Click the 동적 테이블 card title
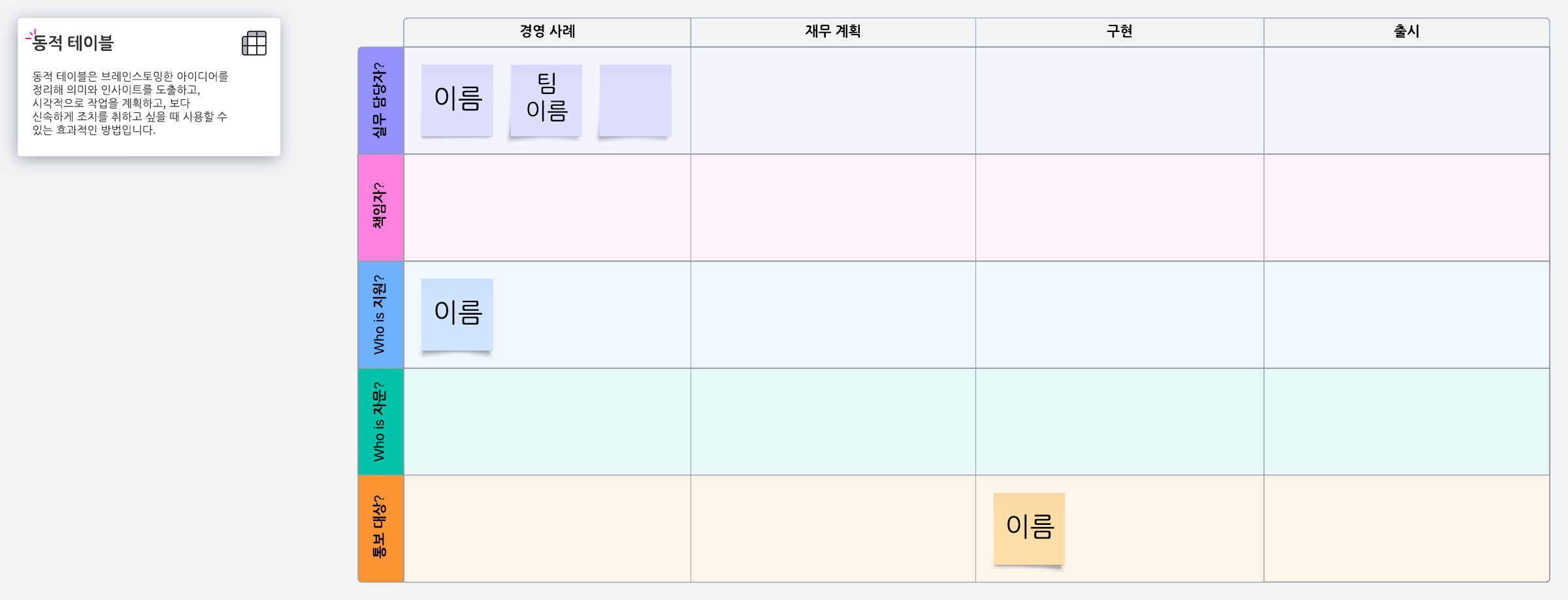Viewport: 1568px width, 600px height. pos(73,43)
